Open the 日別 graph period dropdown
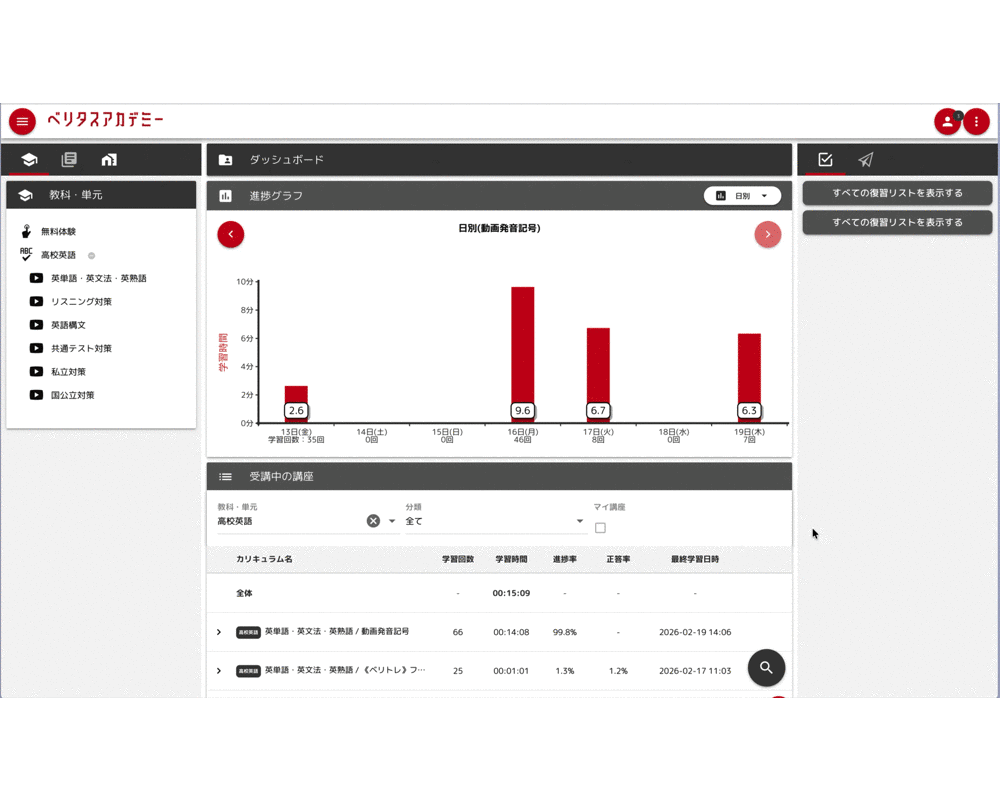This screenshot has height=800, width=1000. tap(742, 196)
